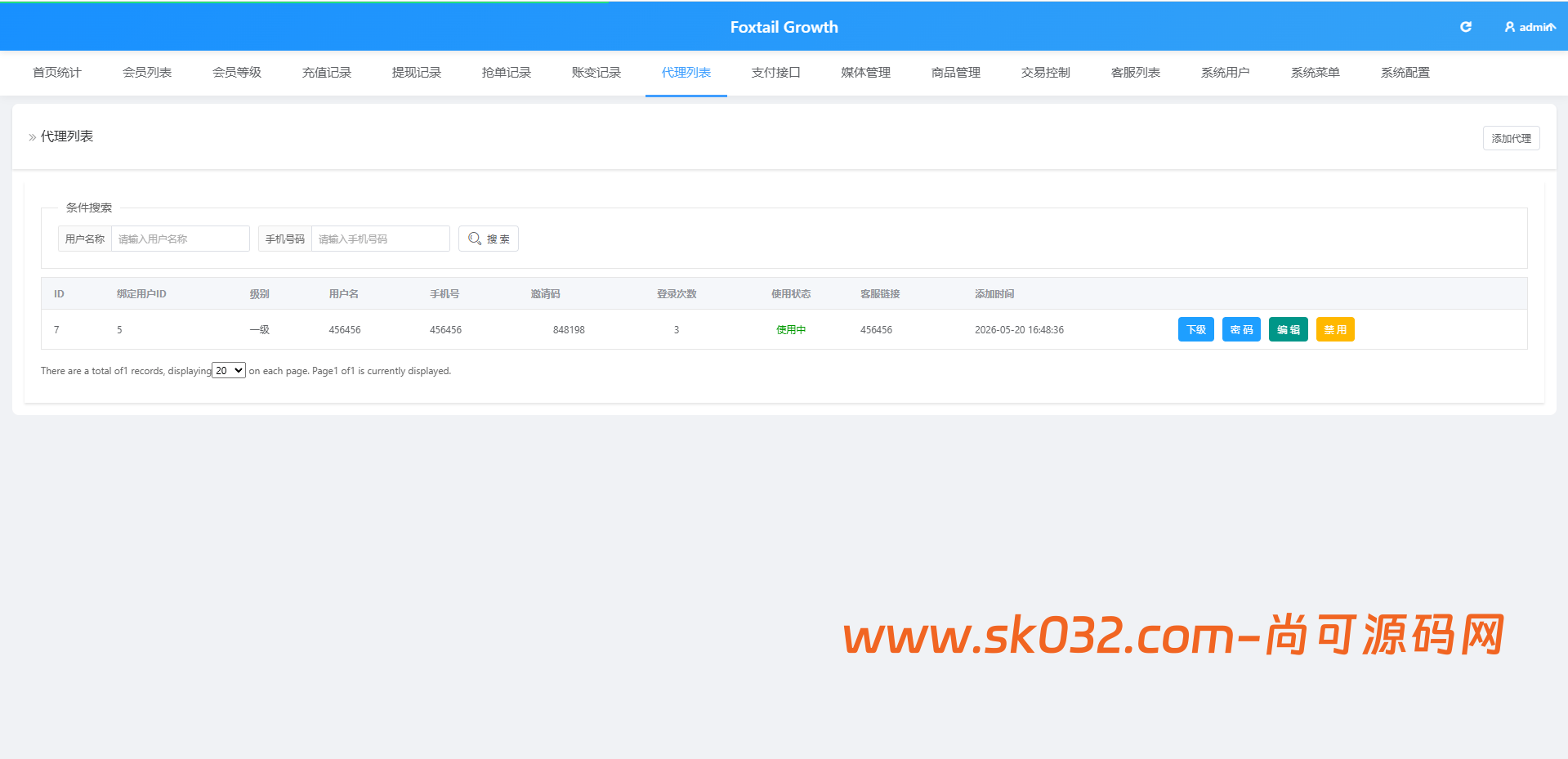The height and width of the screenshot is (759, 1568).
Task: Click the timestamp 2026-05-20 16:48:36
Action: tap(1019, 330)
